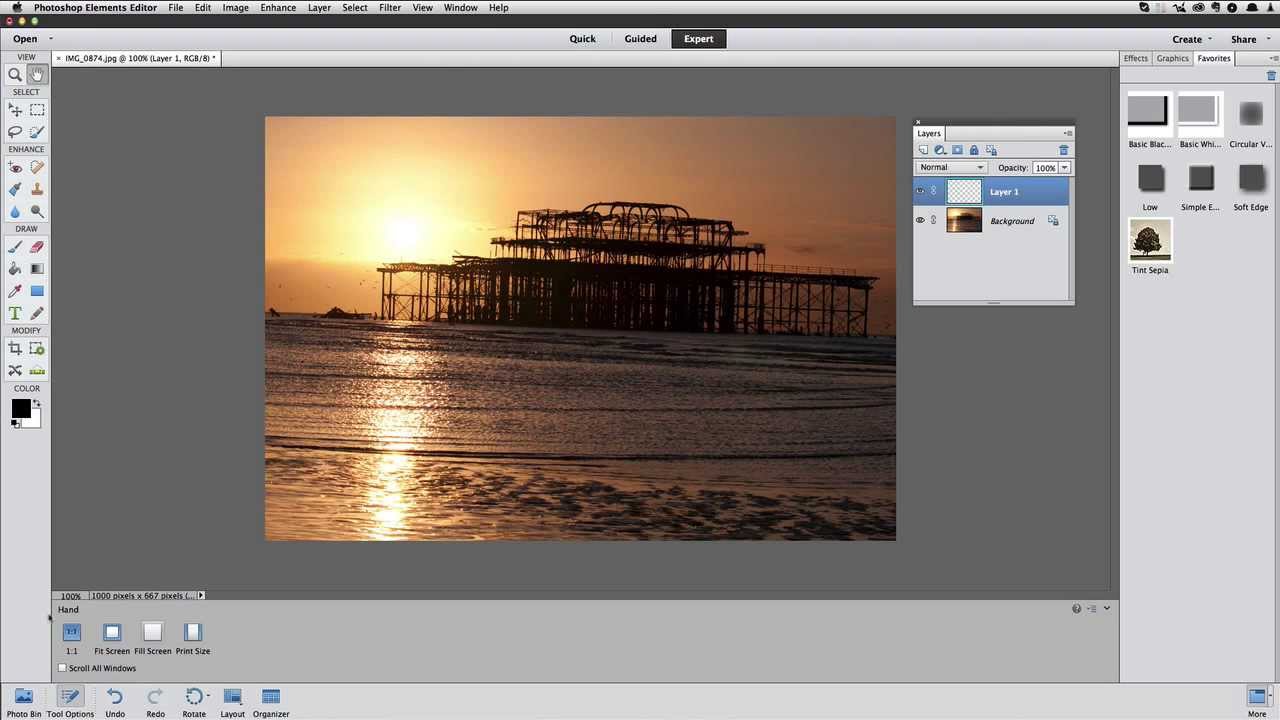Screen dimensions: 1280x720
Task: Switch to Guided editing mode
Action: coord(641,39)
